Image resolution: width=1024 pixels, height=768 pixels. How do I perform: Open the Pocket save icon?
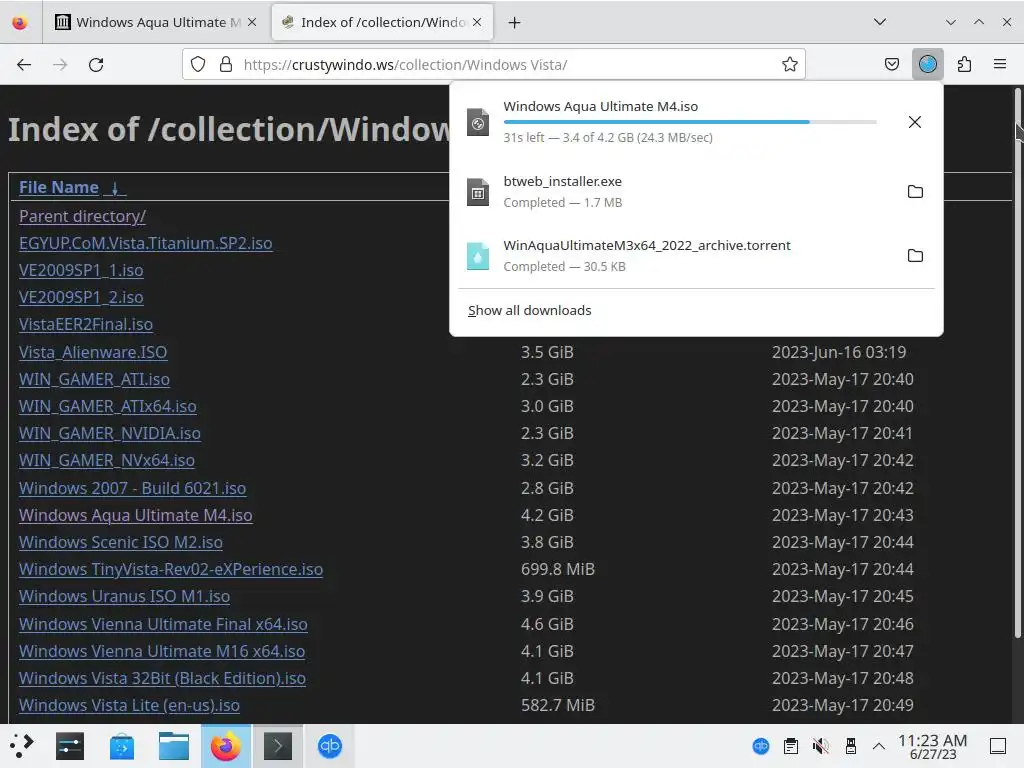[891, 64]
